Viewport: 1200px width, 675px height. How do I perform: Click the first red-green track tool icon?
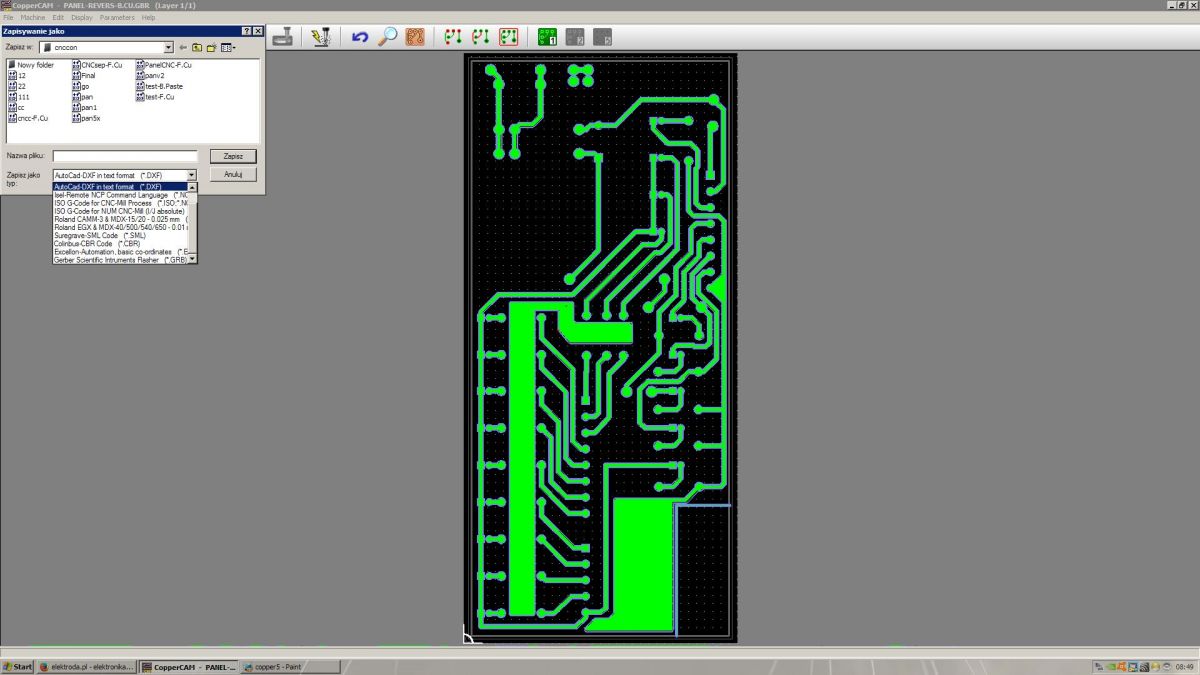pyautogui.click(x=453, y=37)
